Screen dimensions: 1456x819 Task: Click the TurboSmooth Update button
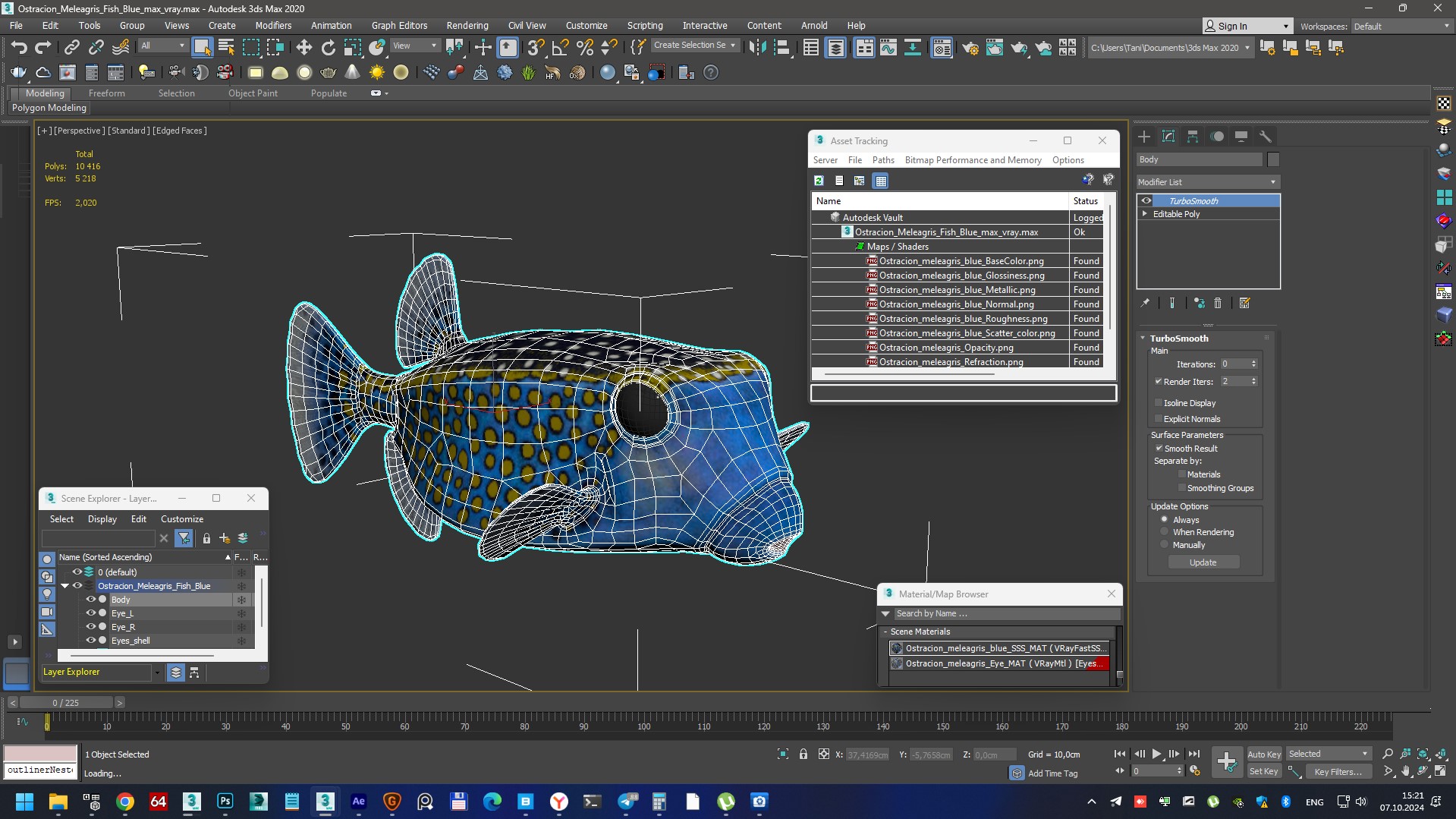(1203, 562)
